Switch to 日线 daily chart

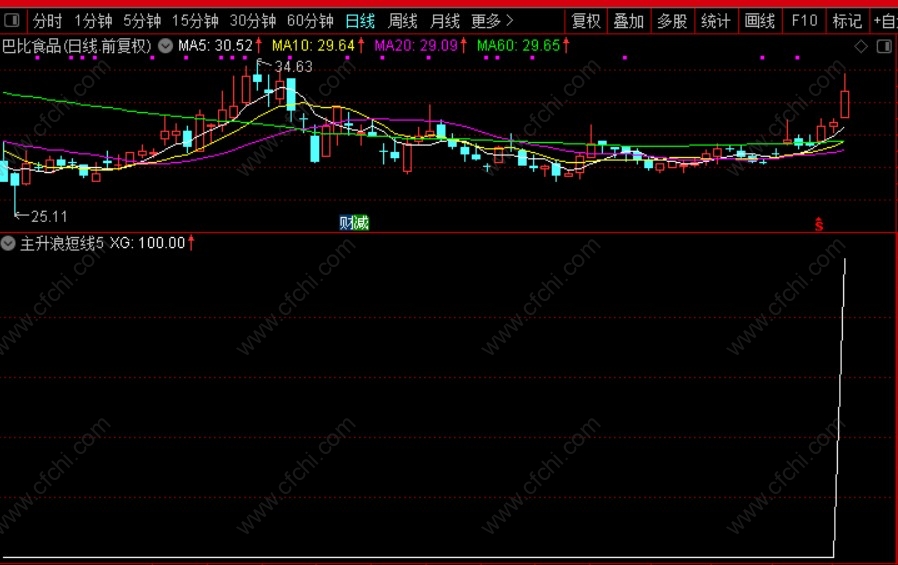[360, 22]
